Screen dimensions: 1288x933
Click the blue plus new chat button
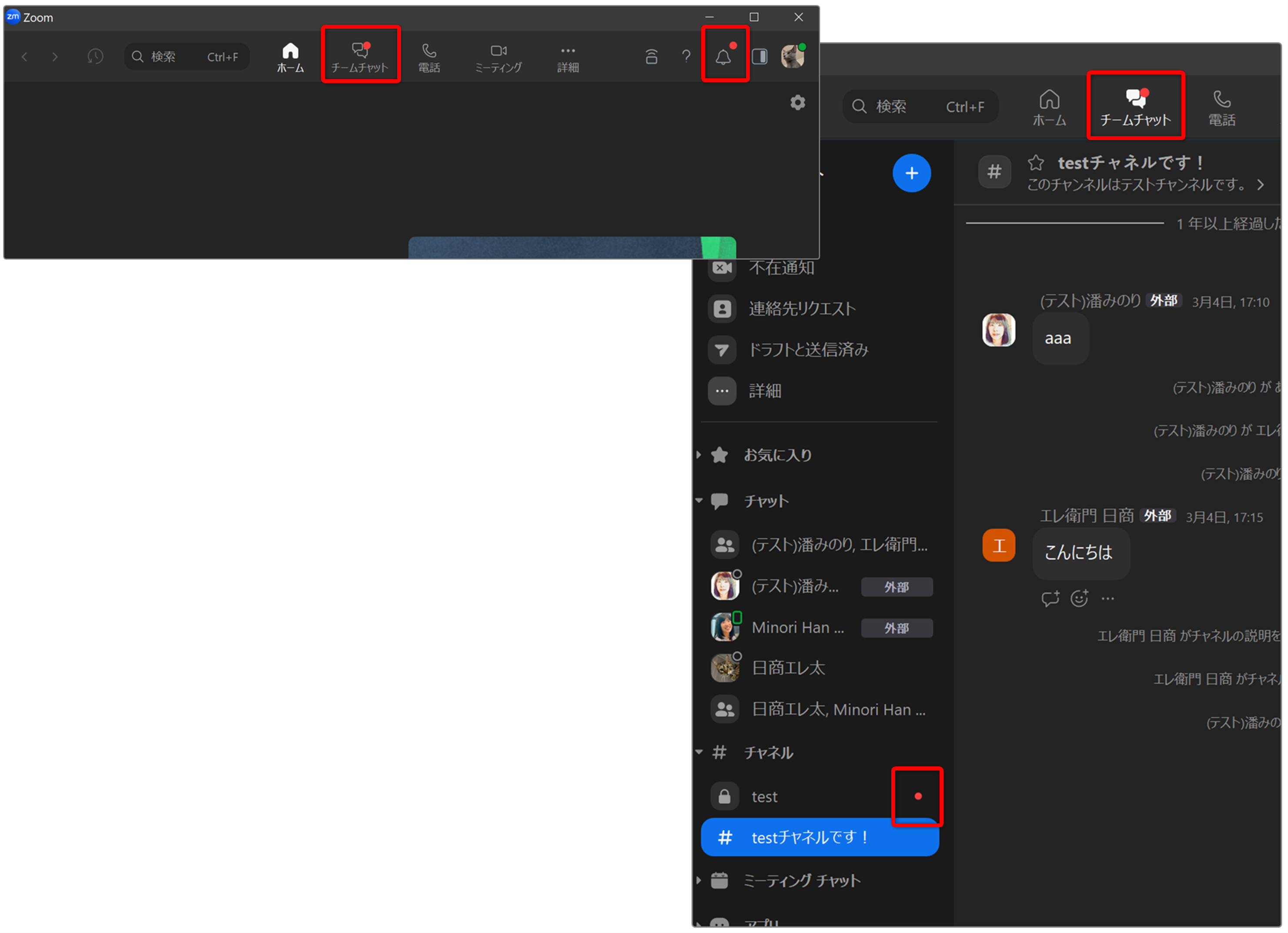(912, 173)
